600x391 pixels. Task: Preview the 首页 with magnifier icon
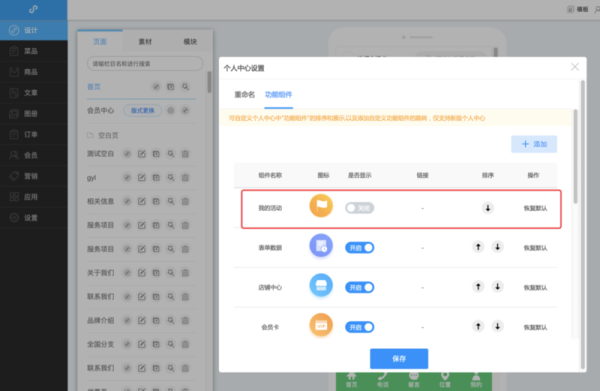click(x=185, y=87)
